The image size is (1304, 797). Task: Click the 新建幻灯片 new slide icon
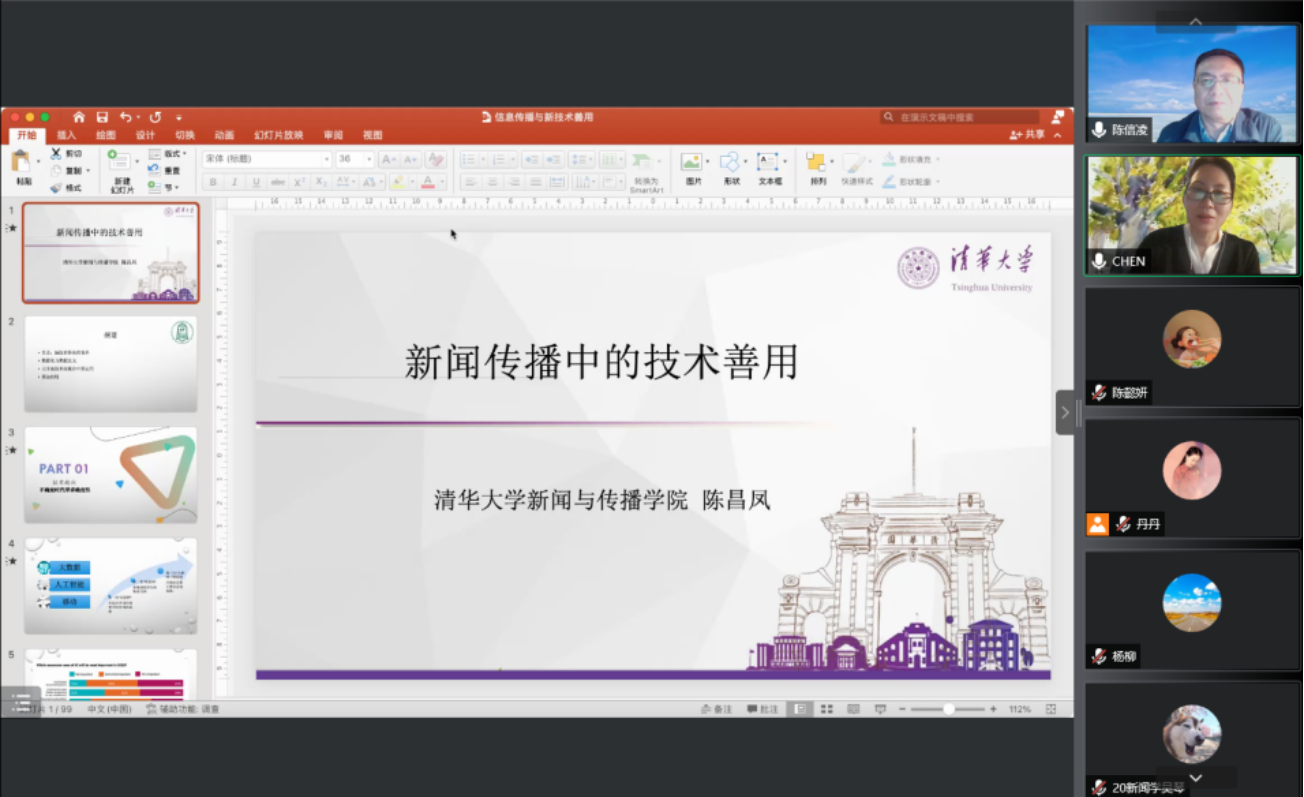point(120,162)
